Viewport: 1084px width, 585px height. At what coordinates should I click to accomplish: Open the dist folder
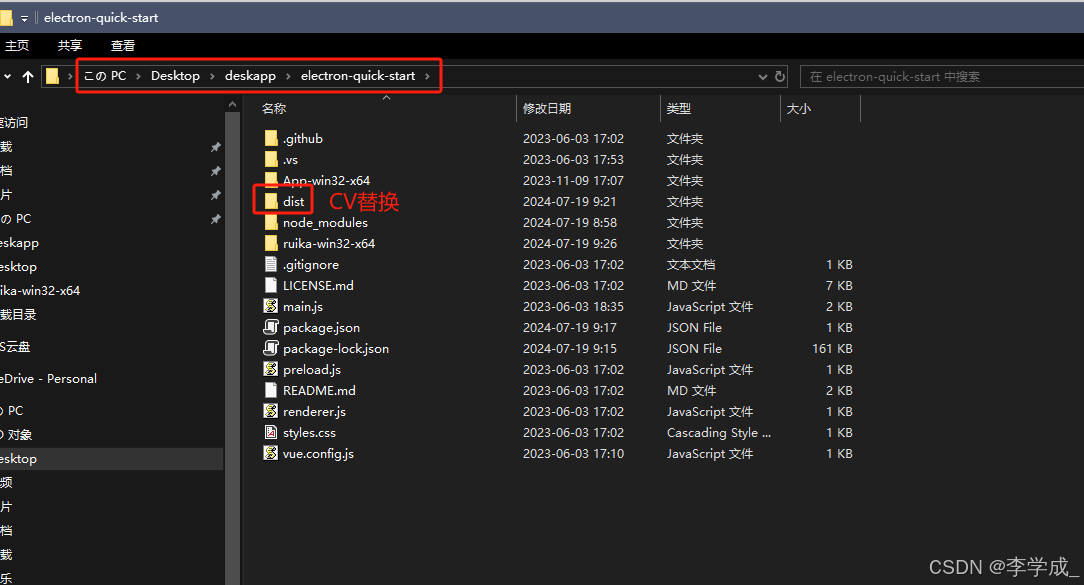292,201
